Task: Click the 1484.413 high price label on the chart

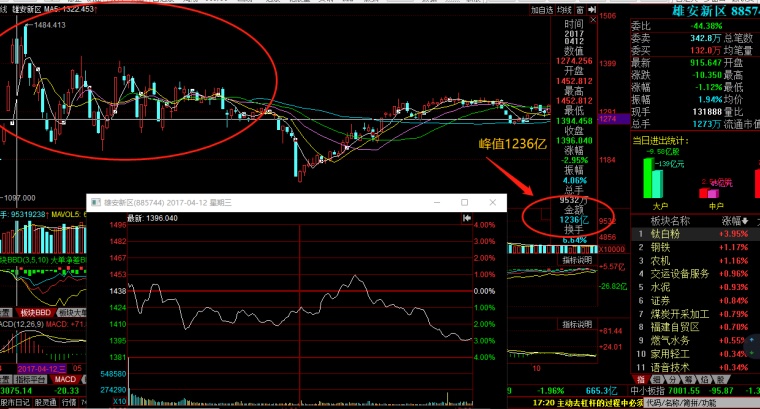Action: coord(49,25)
